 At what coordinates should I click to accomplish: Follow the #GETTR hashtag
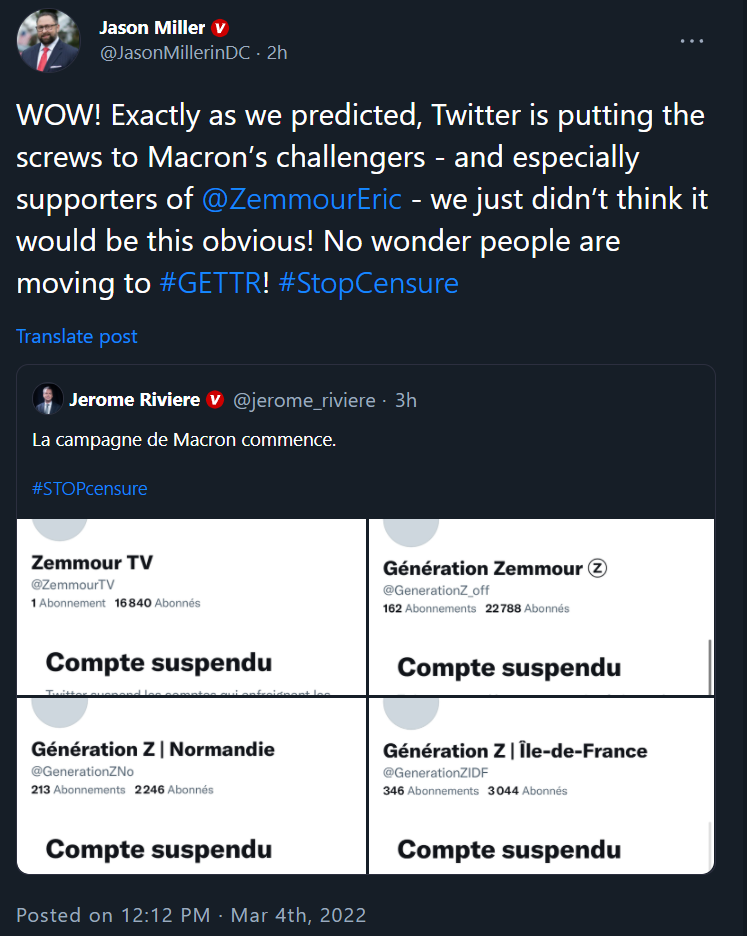[211, 283]
